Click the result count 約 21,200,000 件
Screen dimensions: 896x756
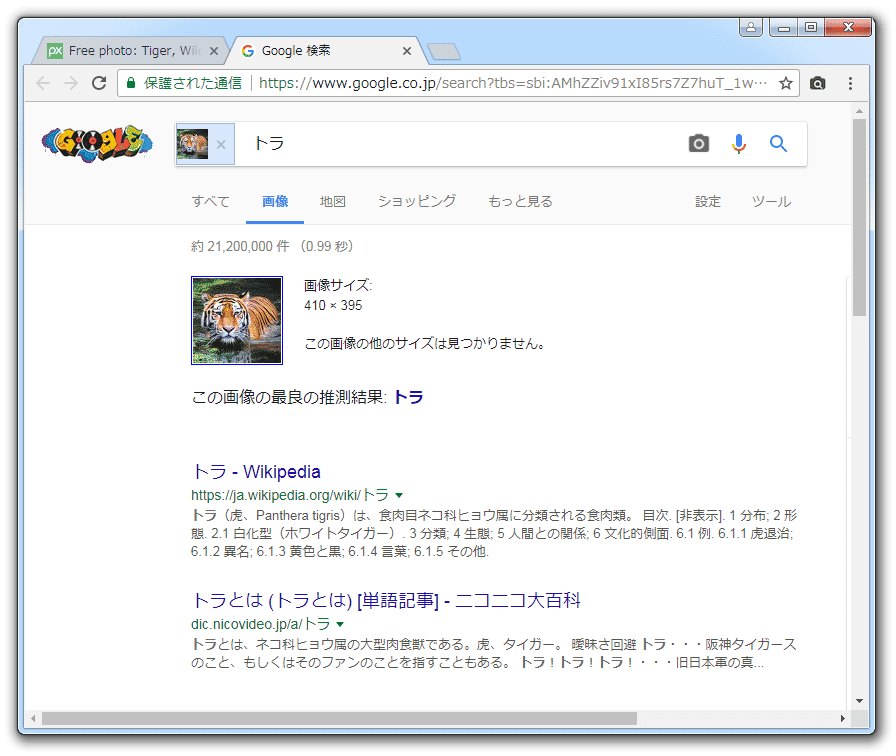240,246
